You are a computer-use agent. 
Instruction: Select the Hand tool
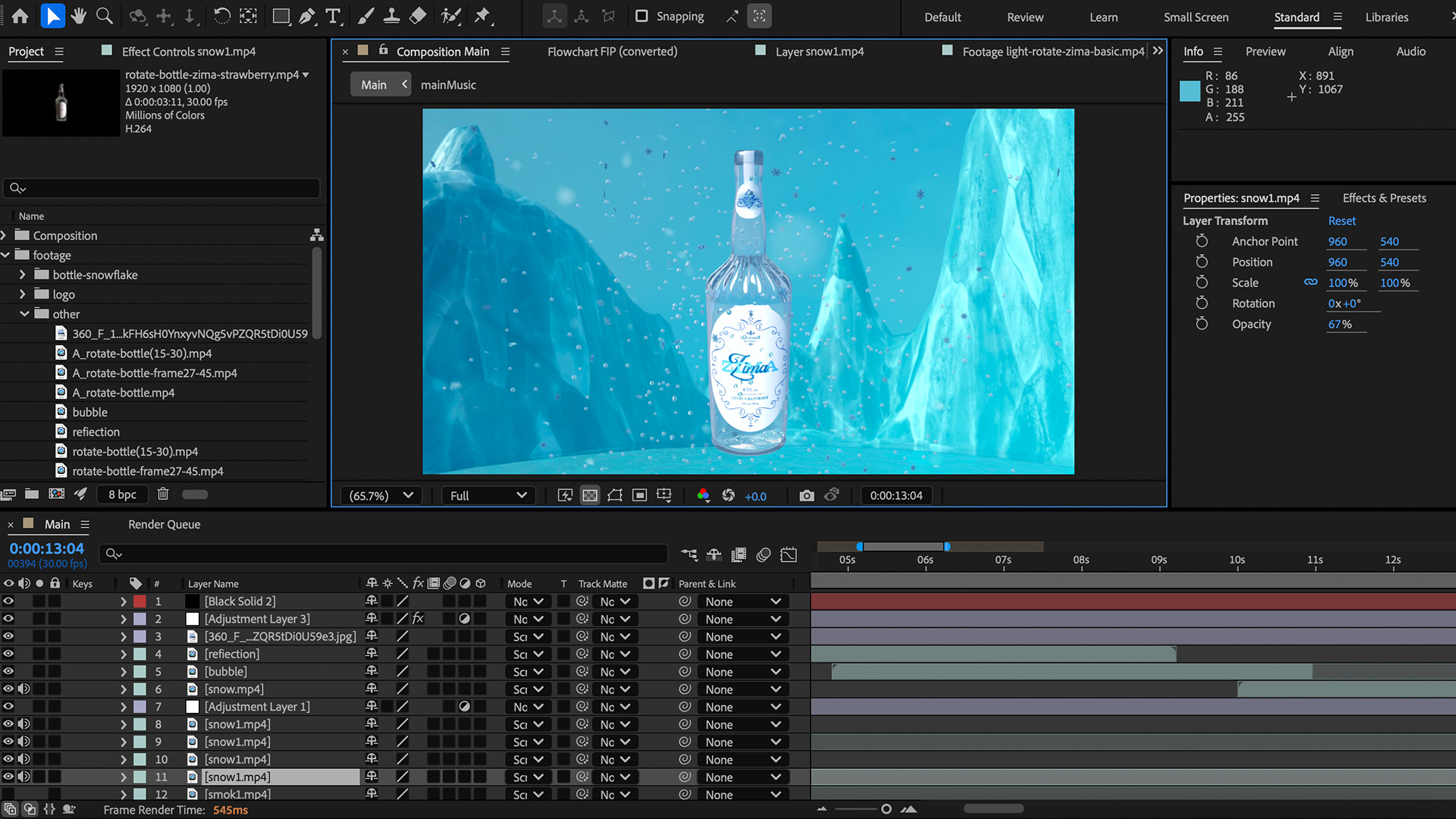78,16
